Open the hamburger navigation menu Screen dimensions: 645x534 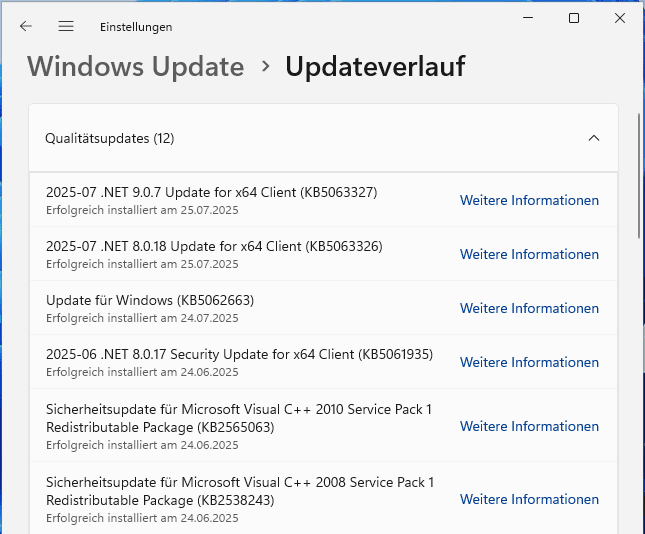[x=66, y=27]
